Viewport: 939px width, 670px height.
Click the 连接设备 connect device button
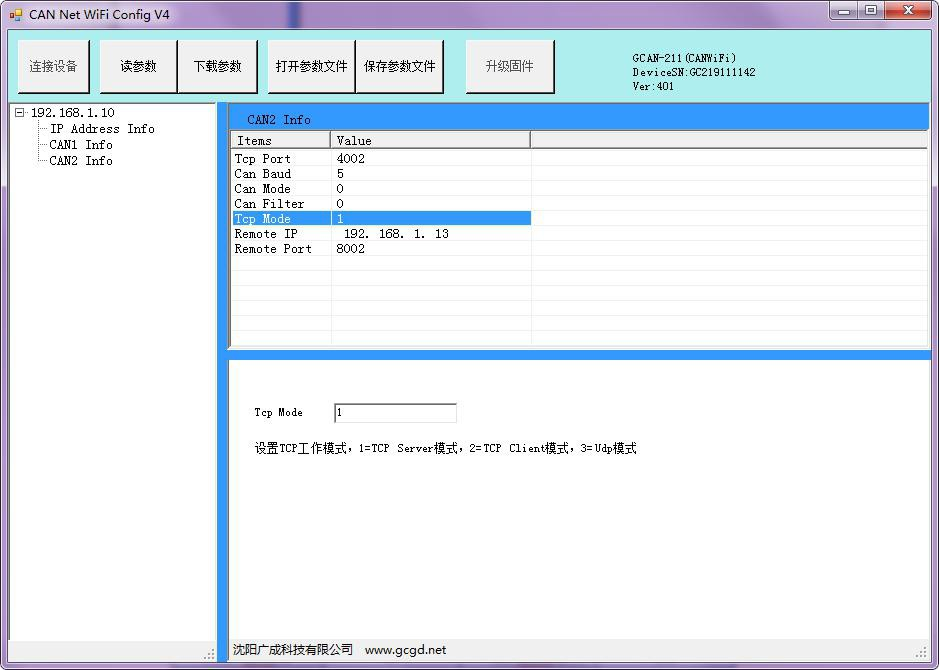53,67
